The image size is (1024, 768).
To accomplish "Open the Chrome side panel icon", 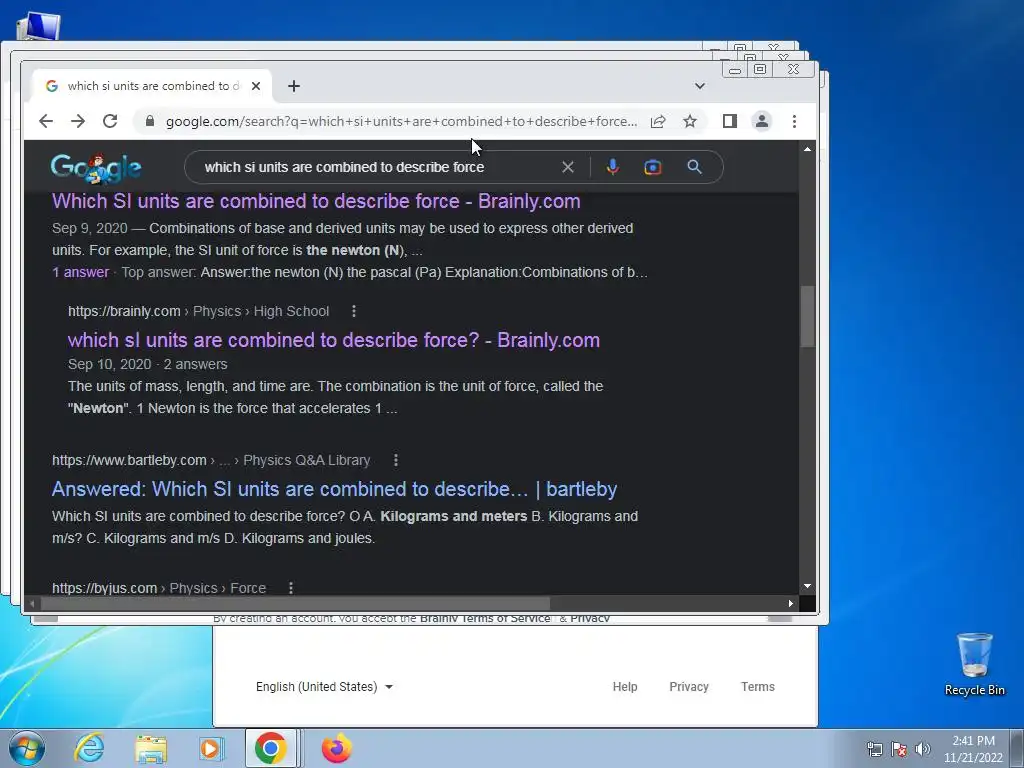I will click(729, 121).
